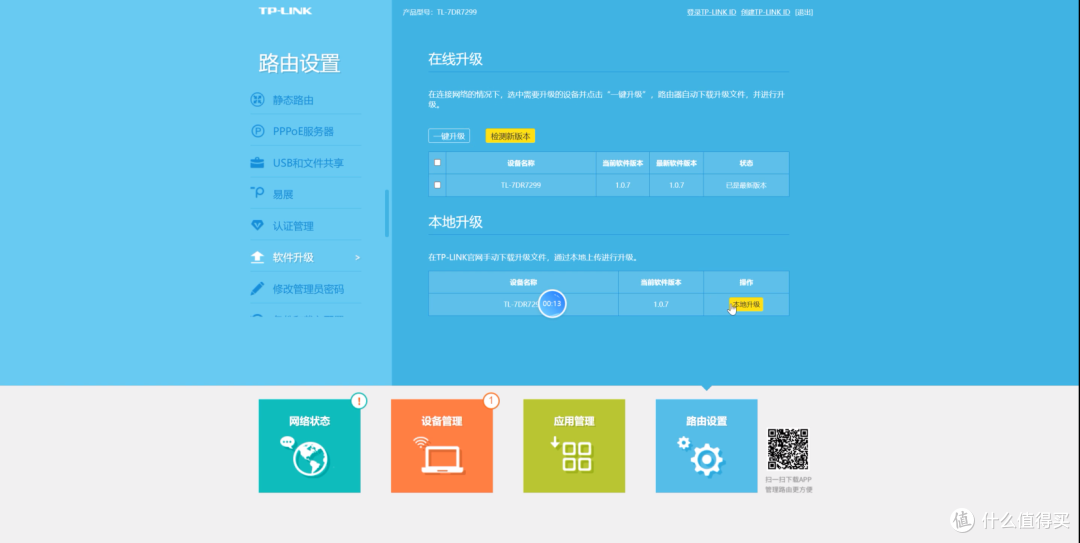Click the 最新软件版本 column header
Screen dimensions: 1080x543
[x=676, y=163]
